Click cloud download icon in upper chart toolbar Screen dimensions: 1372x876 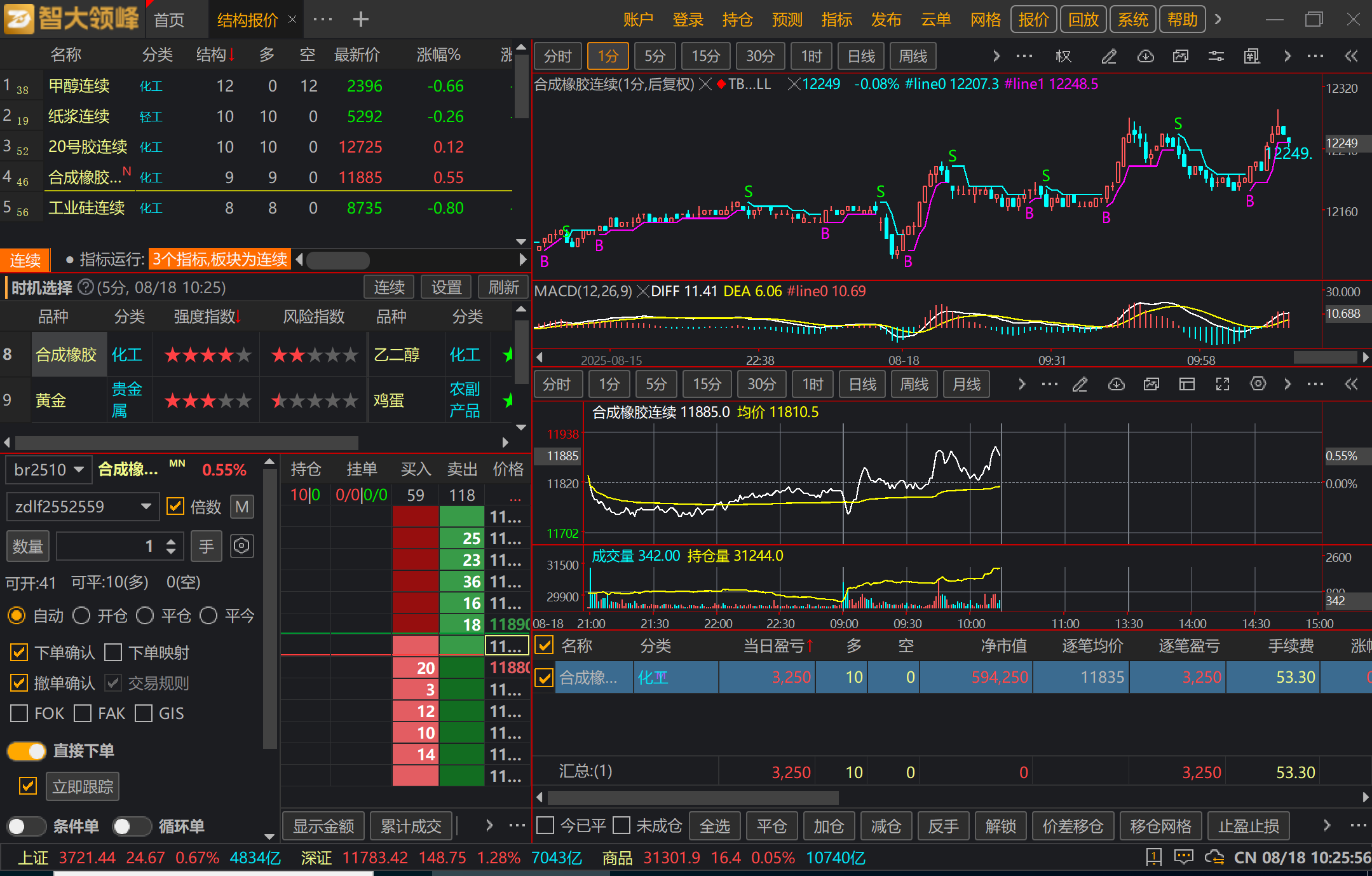coord(1145,57)
